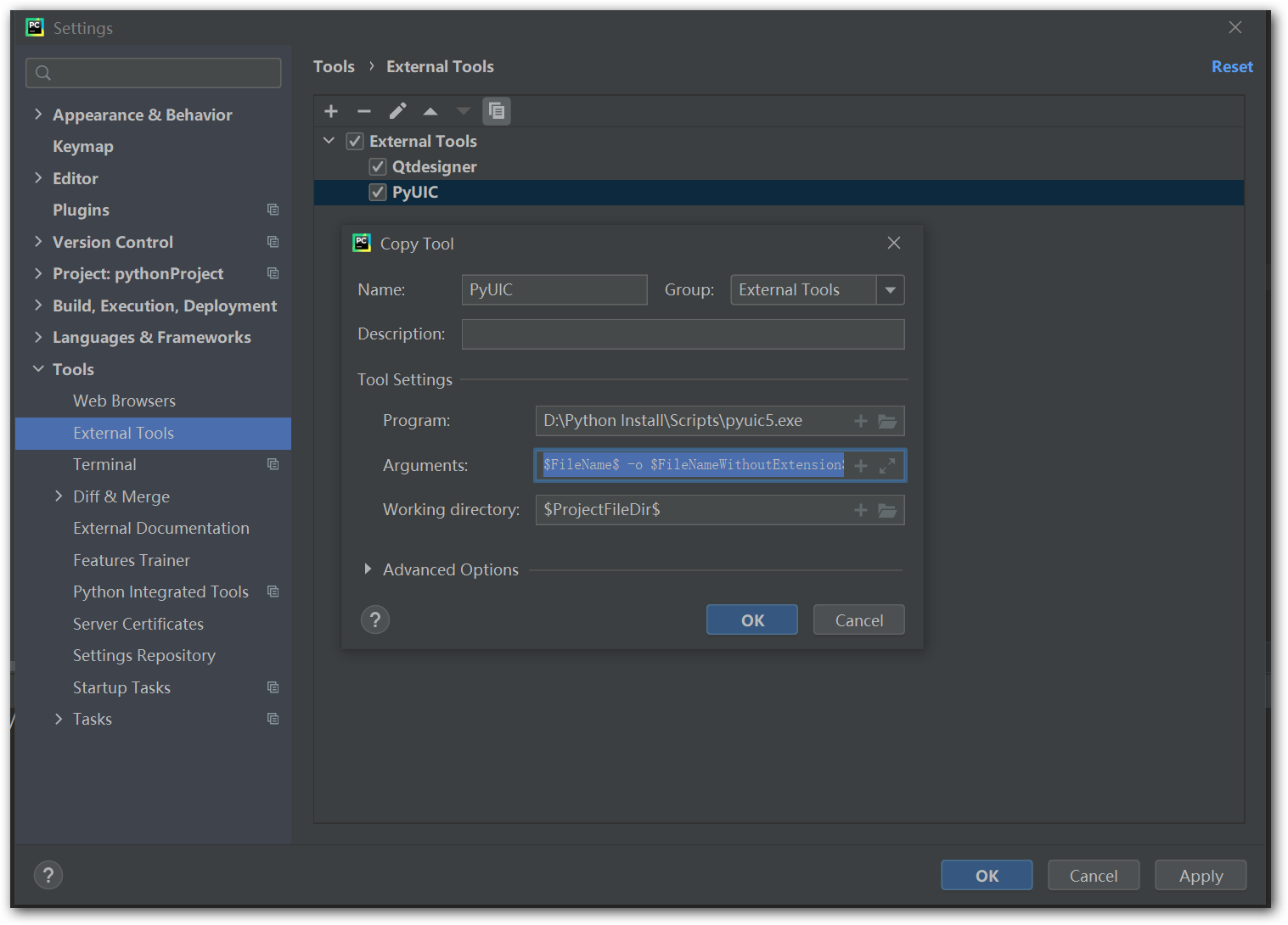
Task: Open help in Copy Tool dialog
Action: (x=375, y=619)
